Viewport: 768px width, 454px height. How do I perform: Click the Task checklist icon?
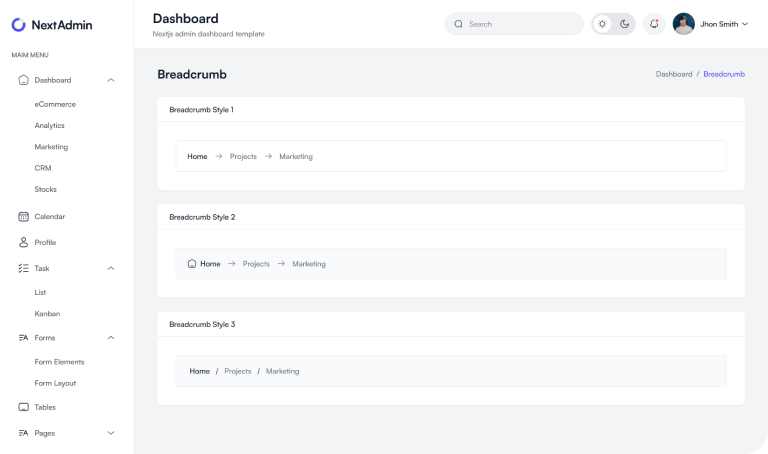[x=24, y=268]
